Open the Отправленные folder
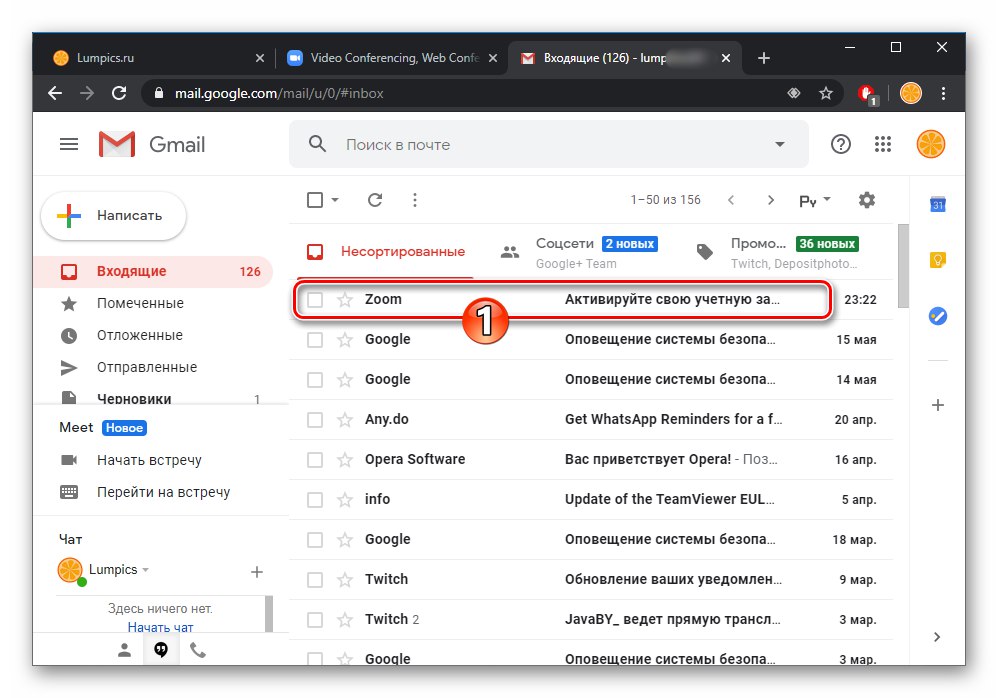Screen dimensions: 998x698 [x=153, y=367]
